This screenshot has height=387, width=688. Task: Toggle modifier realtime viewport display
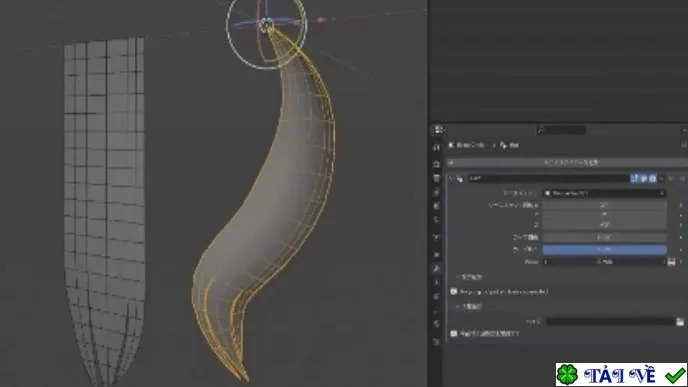tap(643, 179)
